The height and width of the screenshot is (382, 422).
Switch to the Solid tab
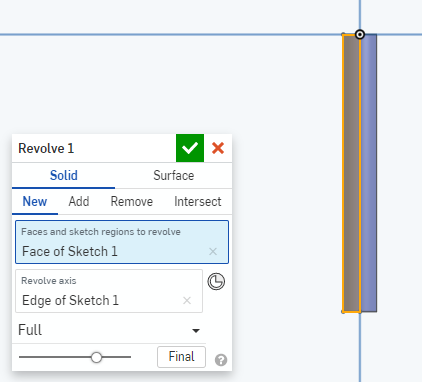(x=63, y=175)
